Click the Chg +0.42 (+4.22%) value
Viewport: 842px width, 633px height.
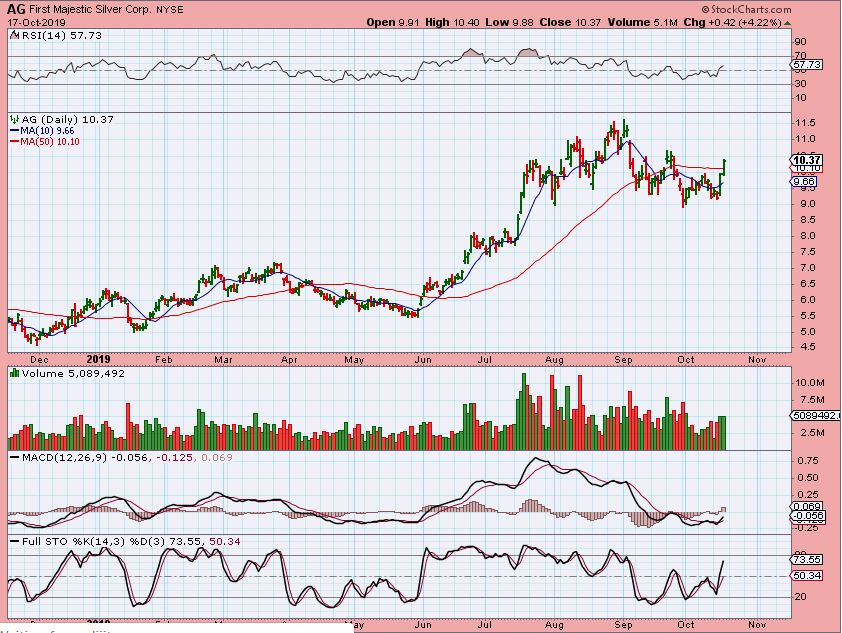click(733, 23)
